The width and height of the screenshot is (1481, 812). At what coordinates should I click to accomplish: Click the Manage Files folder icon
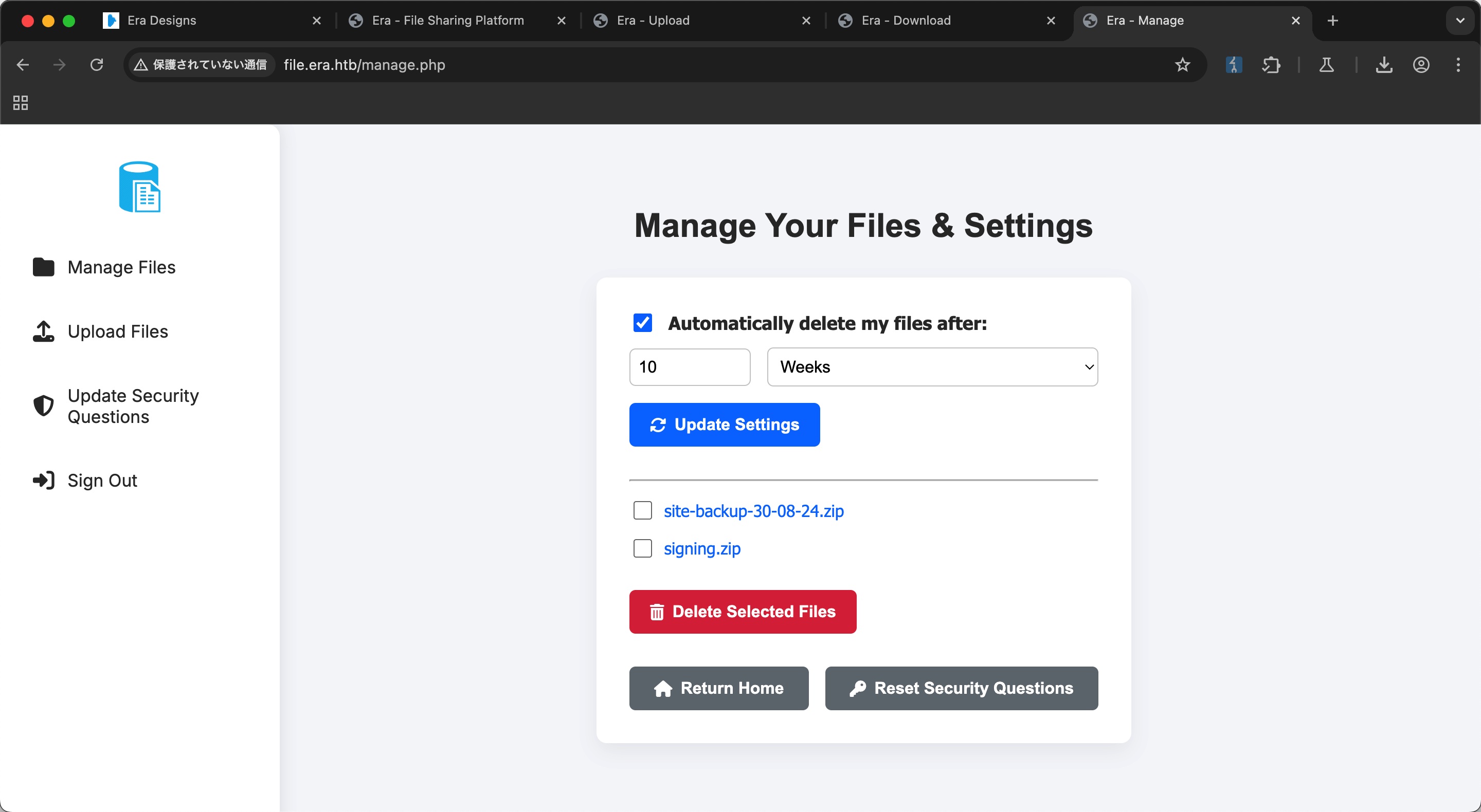coord(43,267)
